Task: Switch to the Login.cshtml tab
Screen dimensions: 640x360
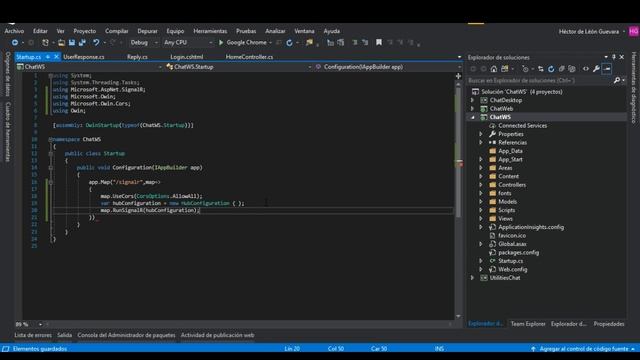Action: pos(187,57)
